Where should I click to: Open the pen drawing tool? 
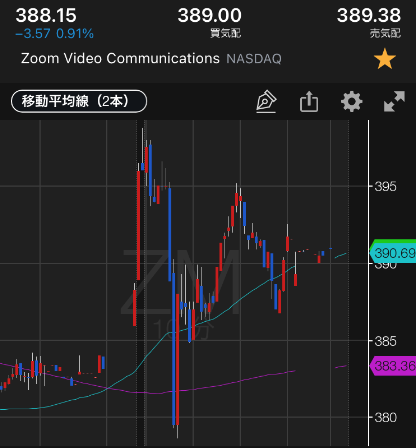pyautogui.click(x=266, y=101)
